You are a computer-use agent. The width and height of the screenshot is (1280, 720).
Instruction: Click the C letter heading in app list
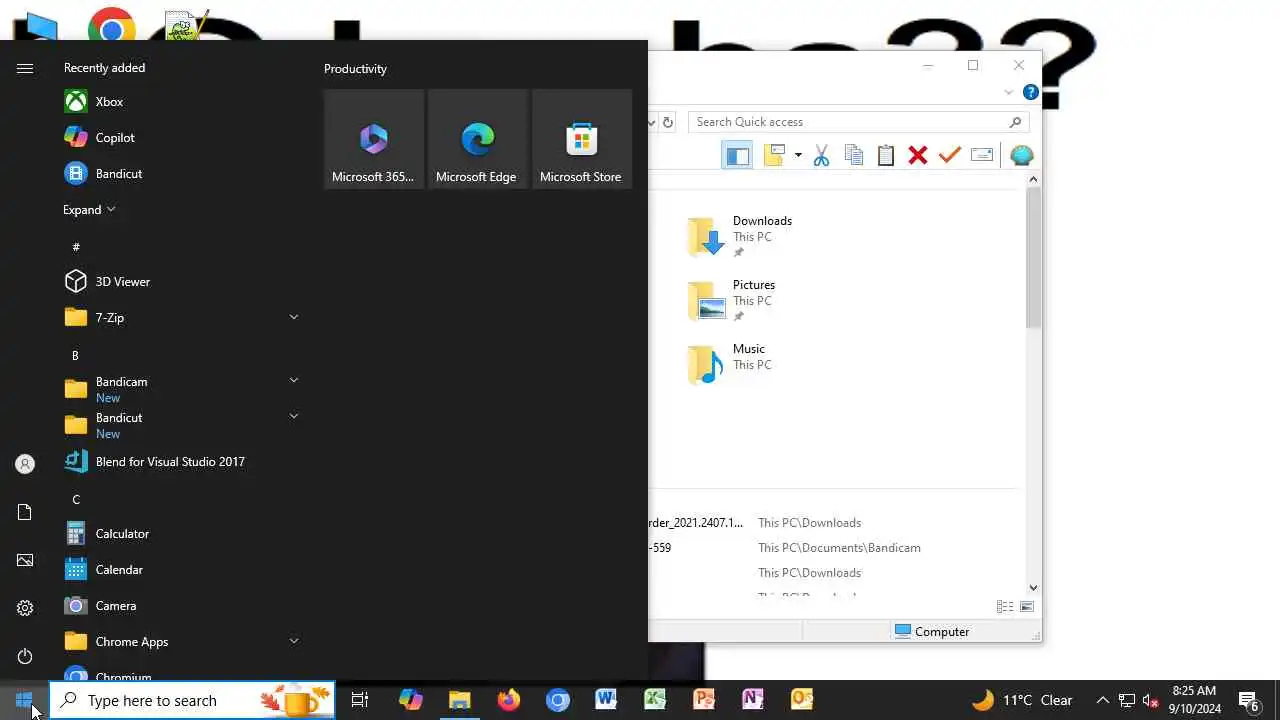click(76, 500)
